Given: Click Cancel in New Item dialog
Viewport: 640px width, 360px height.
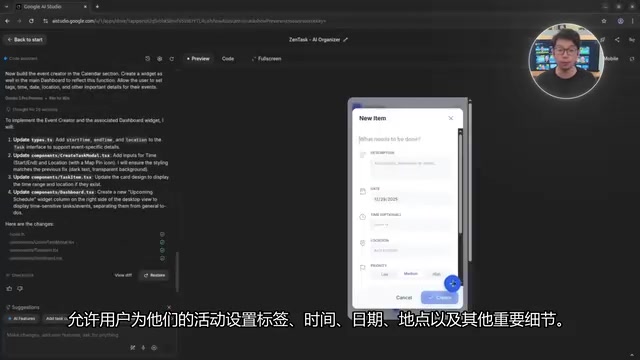Looking at the screenshot, I should pyautogui.click(x=404, y=298).
